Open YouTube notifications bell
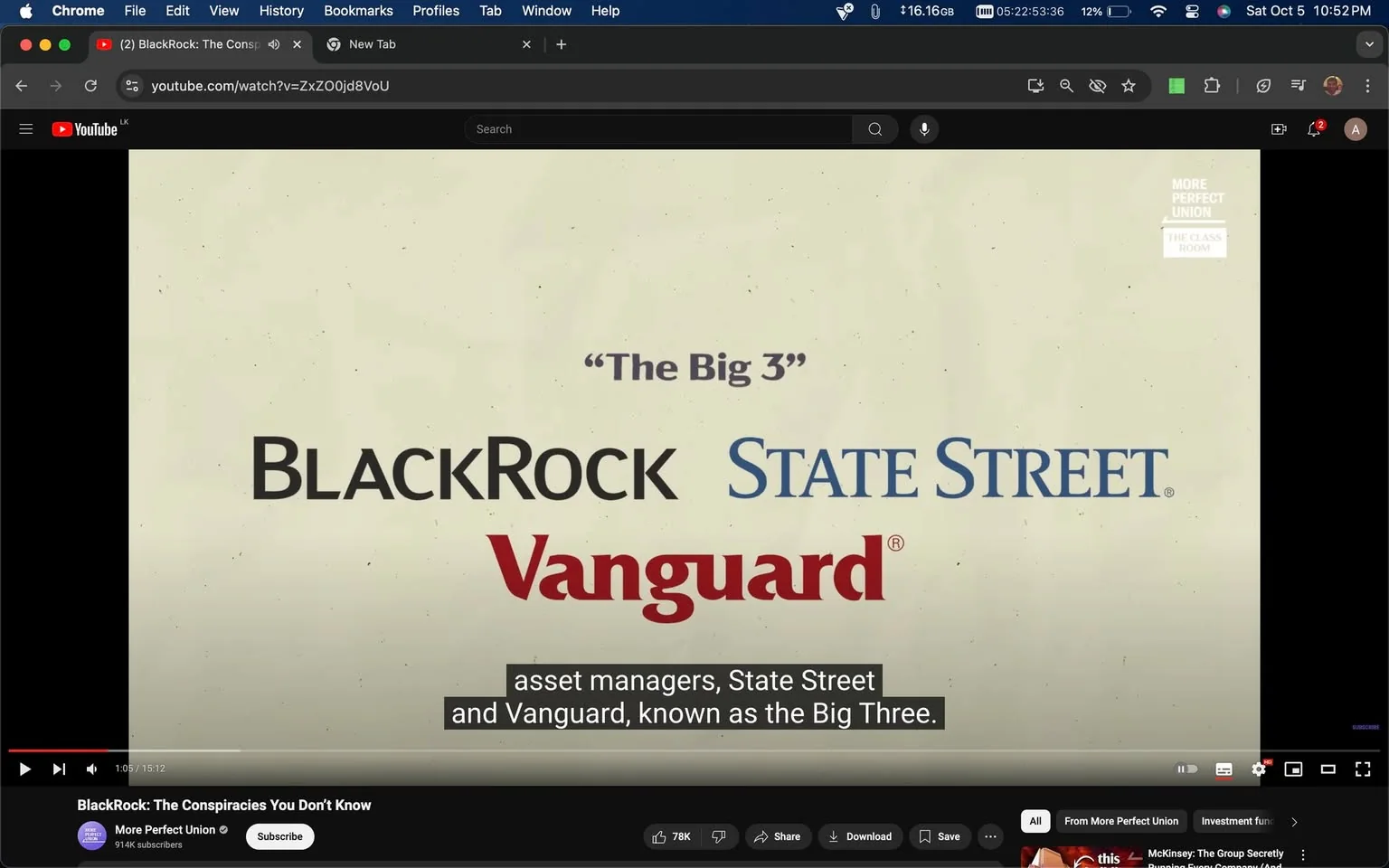The image size is (1389, 868). click(x=1315, y=129)
